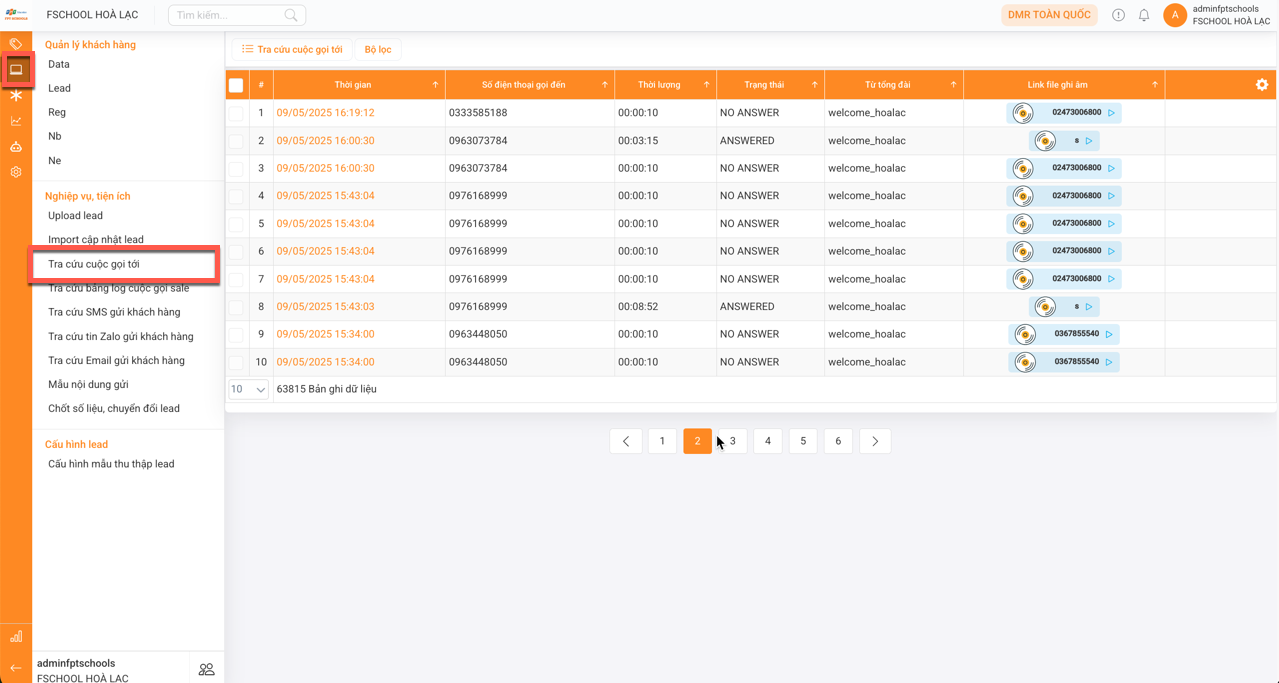Click the people icon beside adminfptschools
The height and width of the screenshot is (683, 1279).
(207, 670)
